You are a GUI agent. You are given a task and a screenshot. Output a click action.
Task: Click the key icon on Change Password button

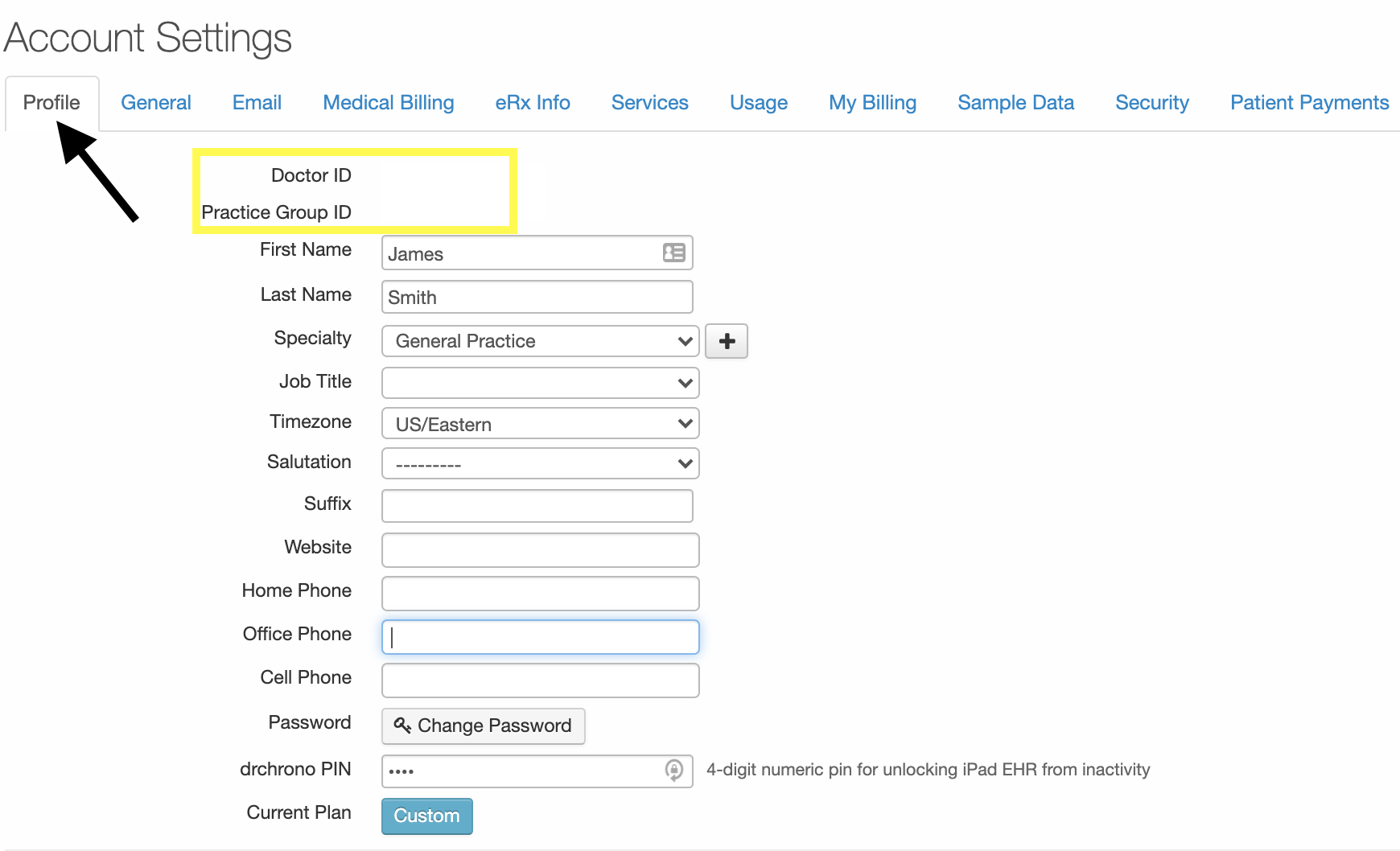click(x=402, y=725)
